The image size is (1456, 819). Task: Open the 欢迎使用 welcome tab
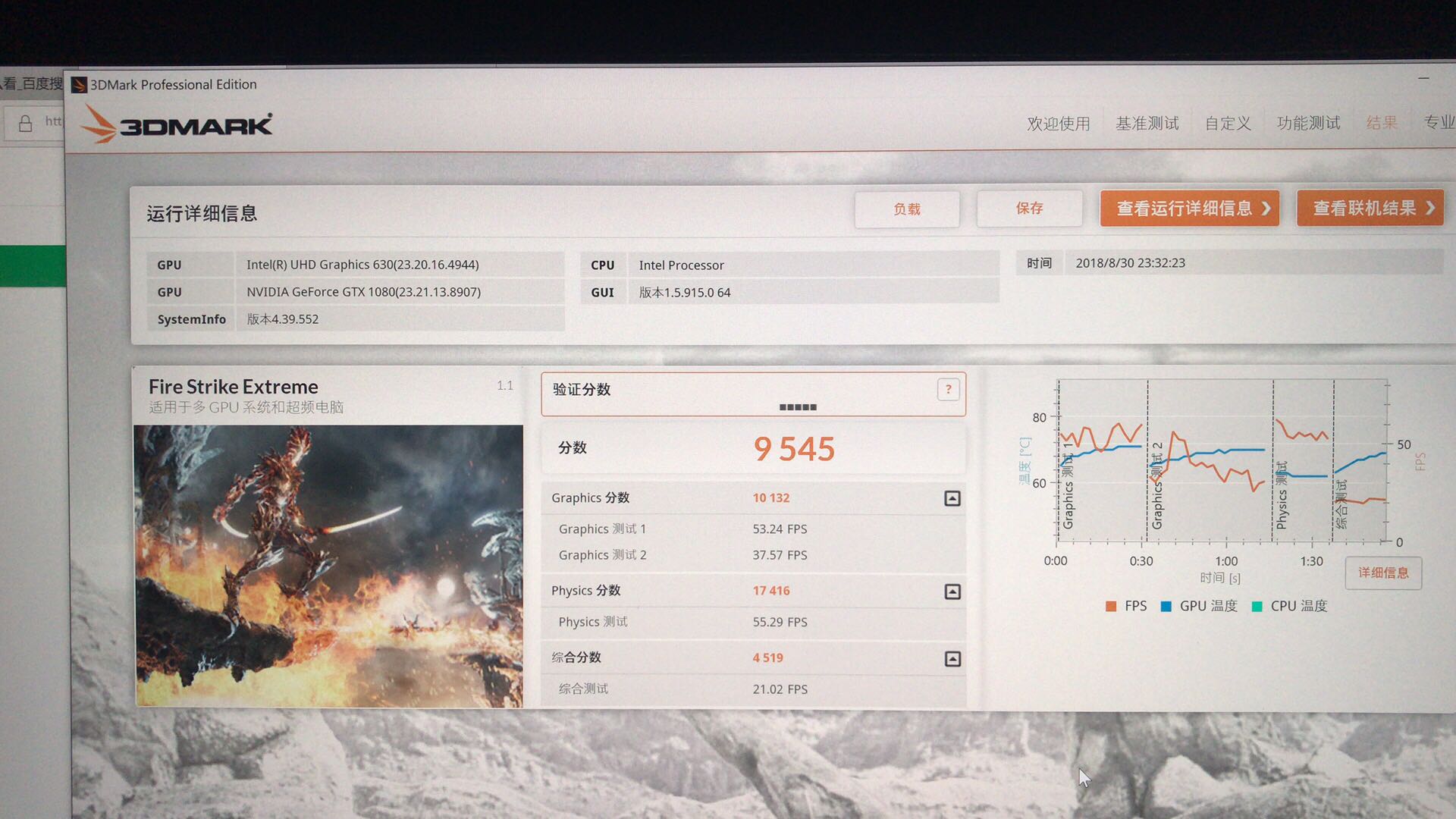(1058, 124)
